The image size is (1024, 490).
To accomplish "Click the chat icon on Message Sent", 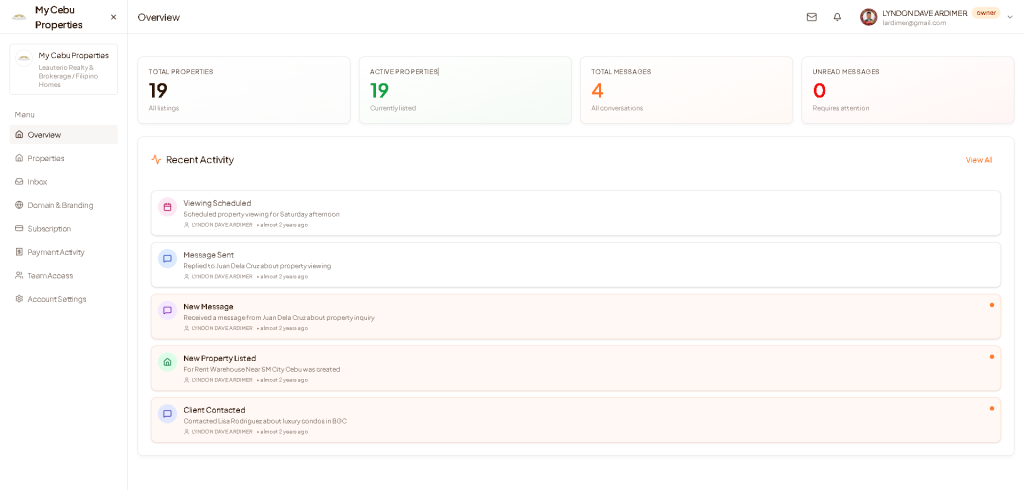I will point(167,259).
